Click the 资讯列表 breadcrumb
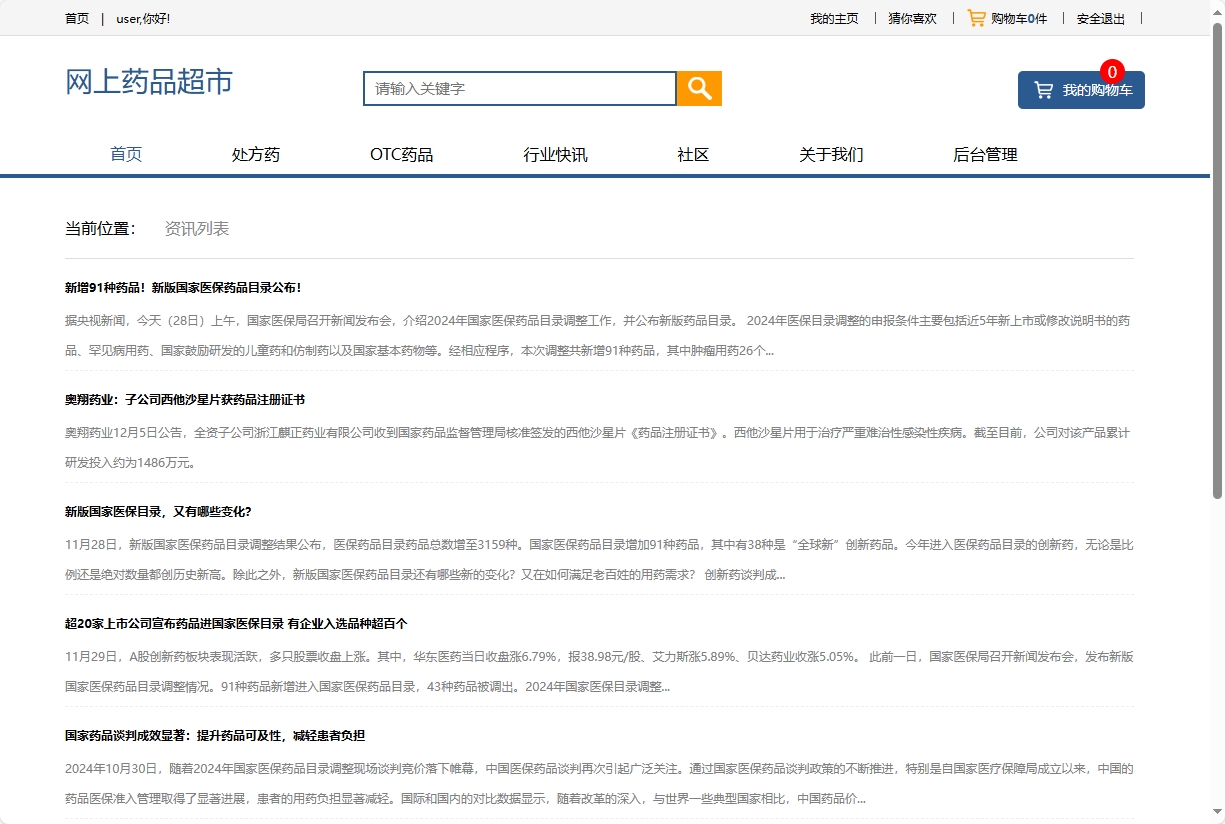This screenshot has width=1225, height=824. pos(196,228)
